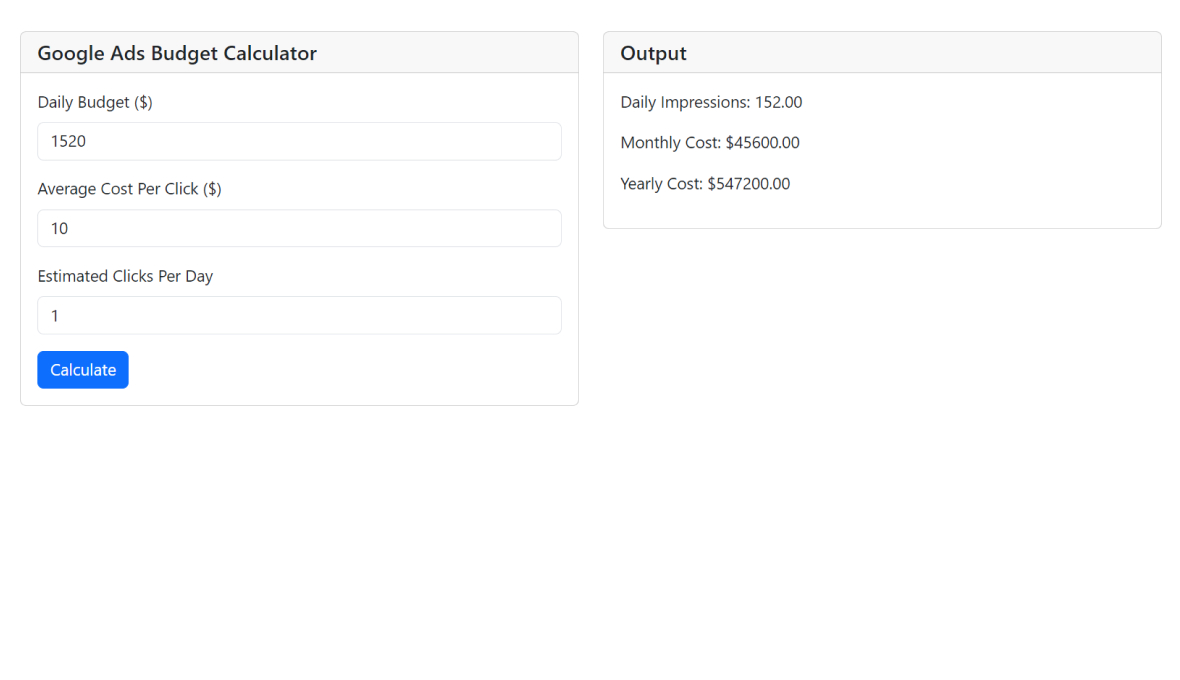Image resolution: width=1180 pixels, height=680 pixels.
Task: Click the Output panel heading
Action: pyautogui.click(x=653, y=53)
